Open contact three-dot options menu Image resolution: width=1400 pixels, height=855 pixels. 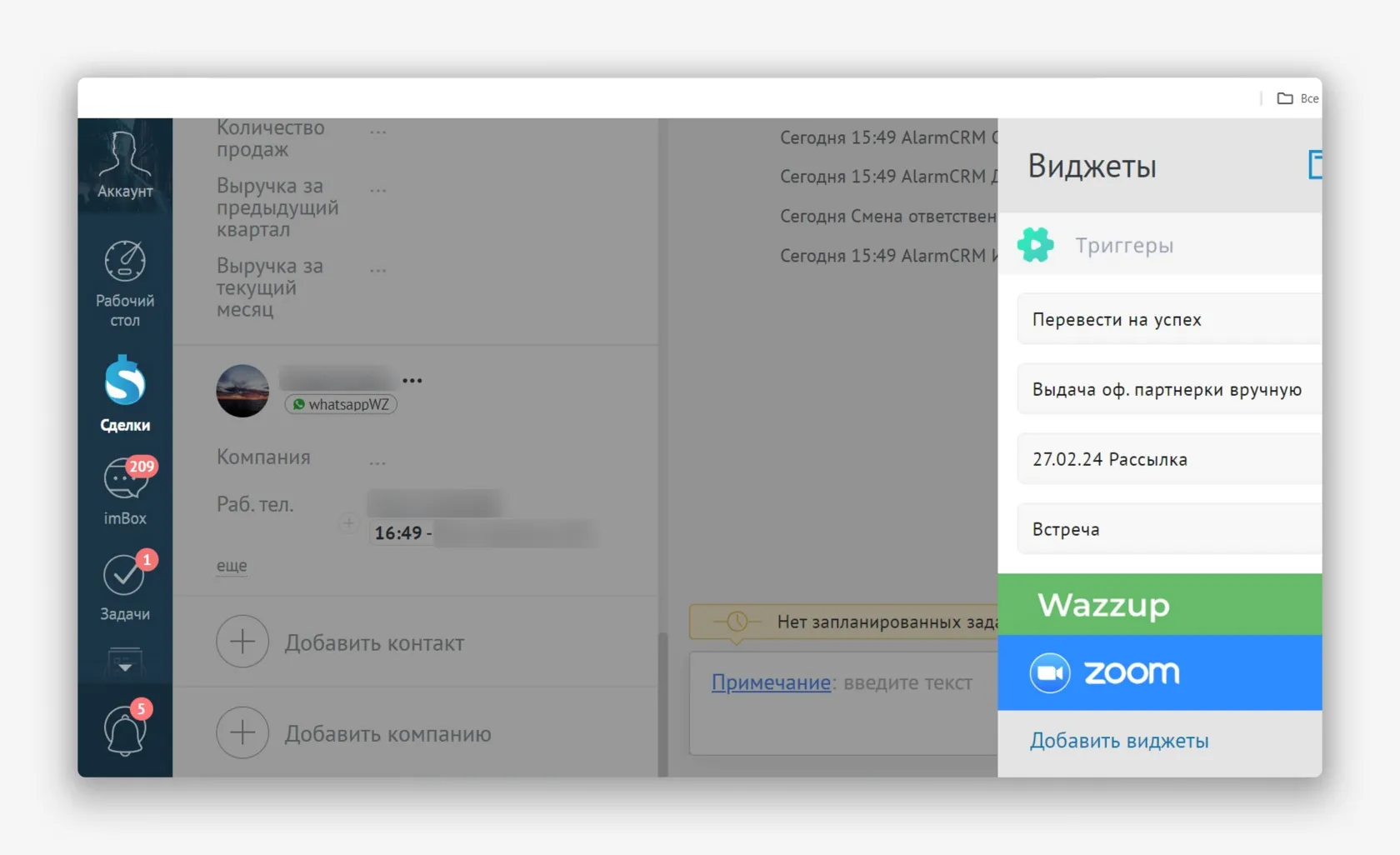click(x=412, y=380)
